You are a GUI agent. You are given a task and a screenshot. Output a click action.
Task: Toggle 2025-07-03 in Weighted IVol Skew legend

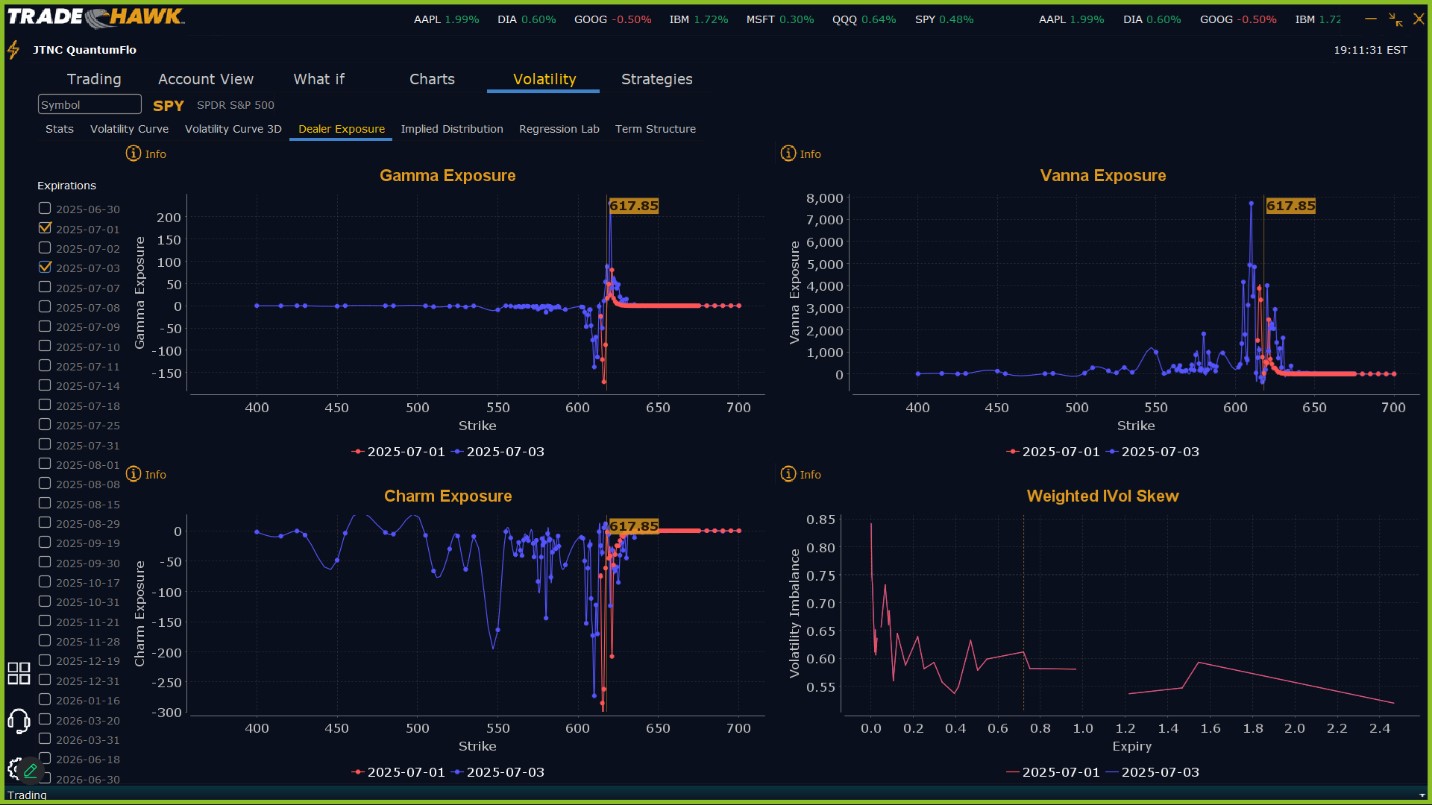(x=1153, y=772)
